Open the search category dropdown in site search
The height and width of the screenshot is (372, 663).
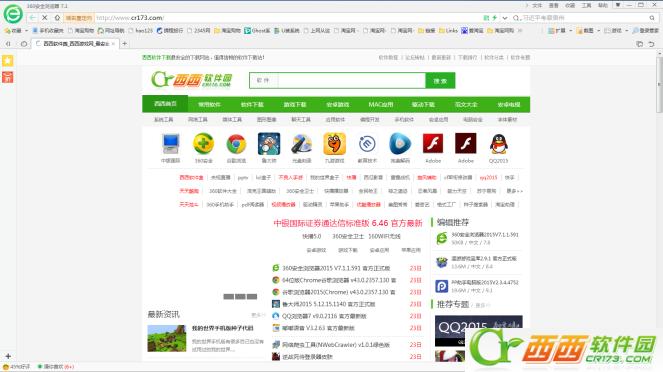(264, 80)
